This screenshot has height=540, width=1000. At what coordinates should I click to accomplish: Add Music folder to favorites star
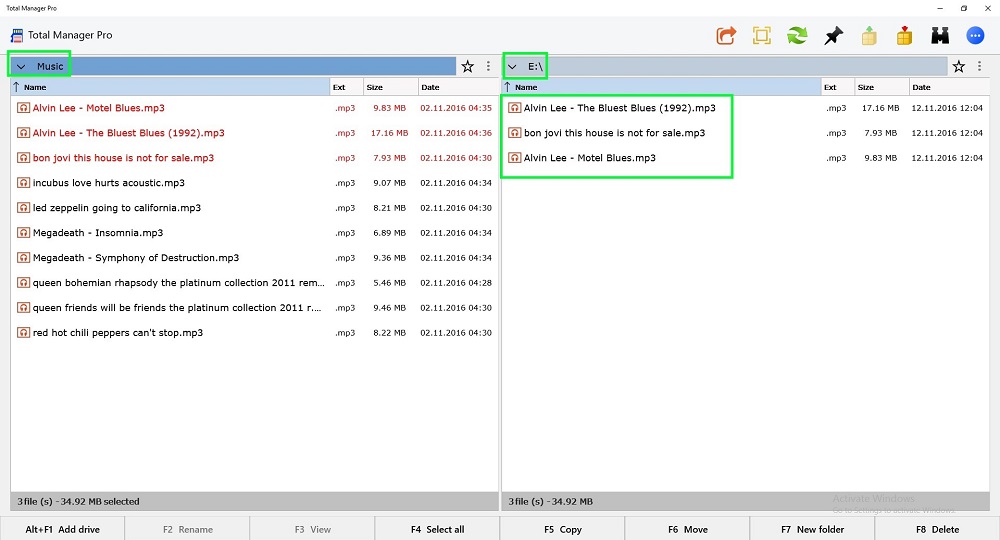[x=467, y=66]
